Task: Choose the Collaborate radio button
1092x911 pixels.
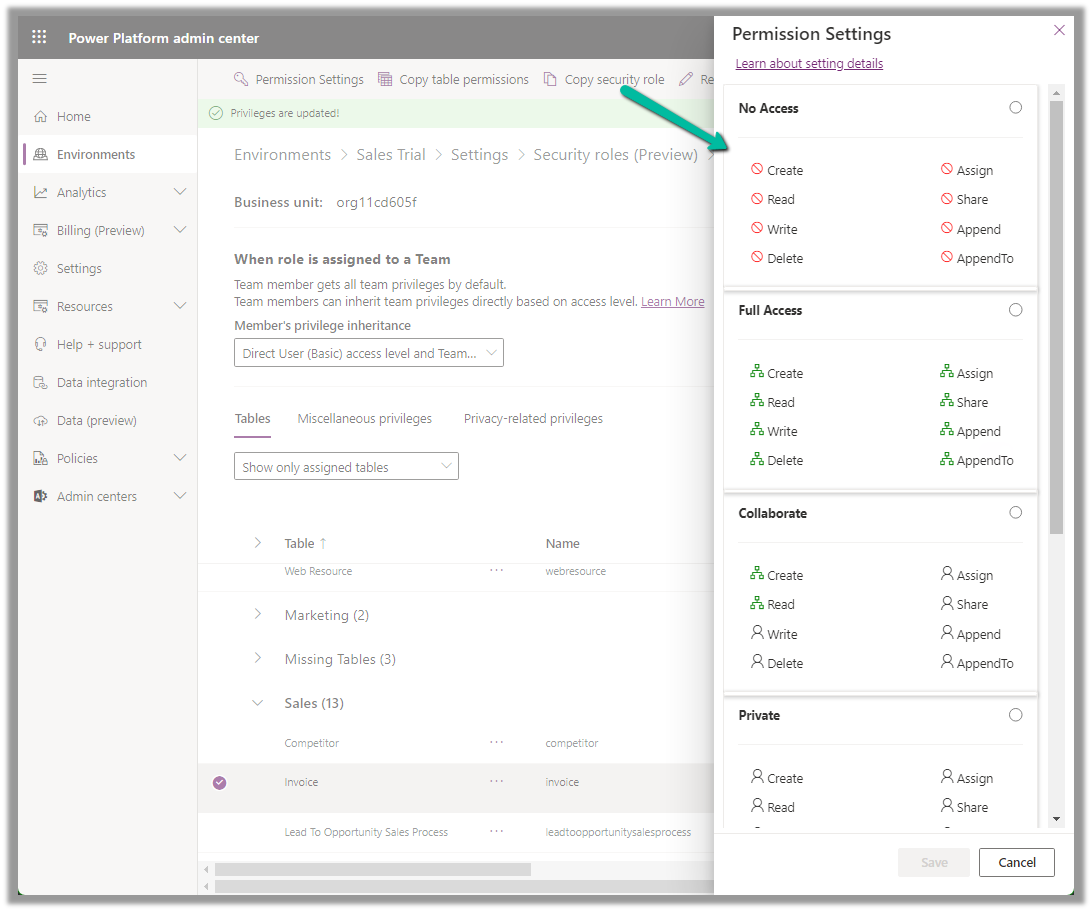Action: click(x=1015, y=512)
